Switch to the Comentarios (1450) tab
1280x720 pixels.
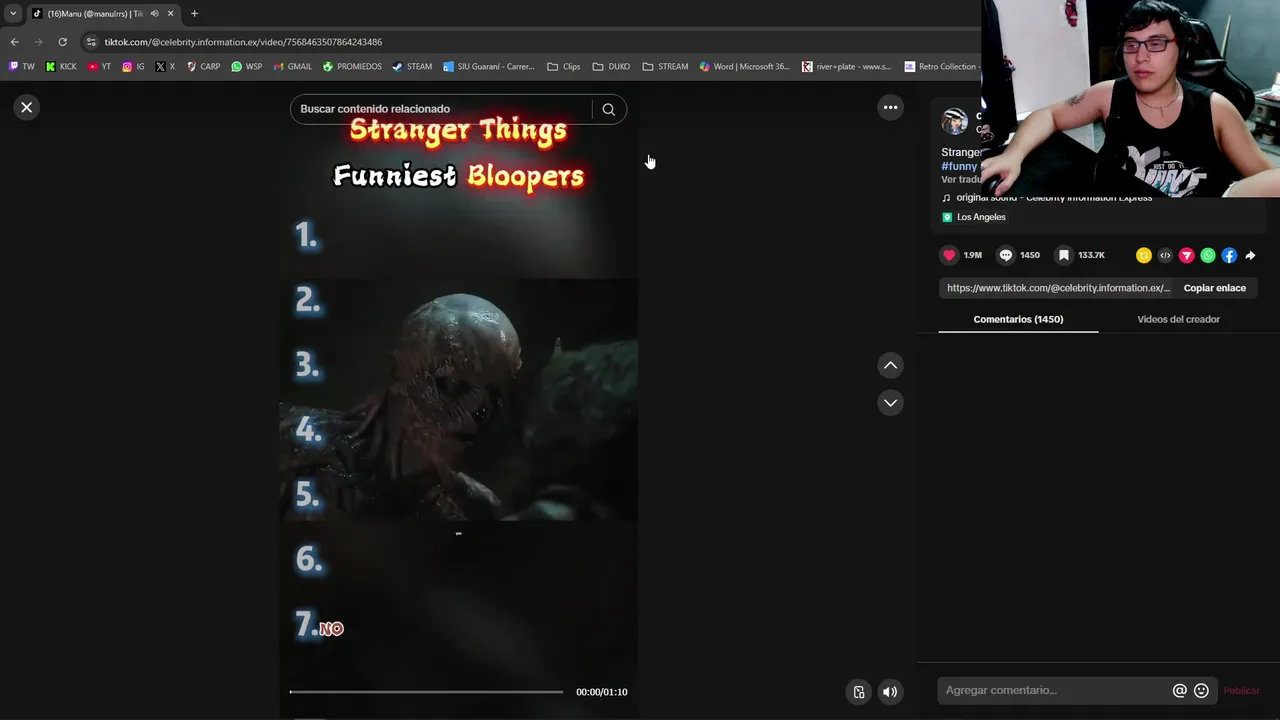(x=1018, y=319)
